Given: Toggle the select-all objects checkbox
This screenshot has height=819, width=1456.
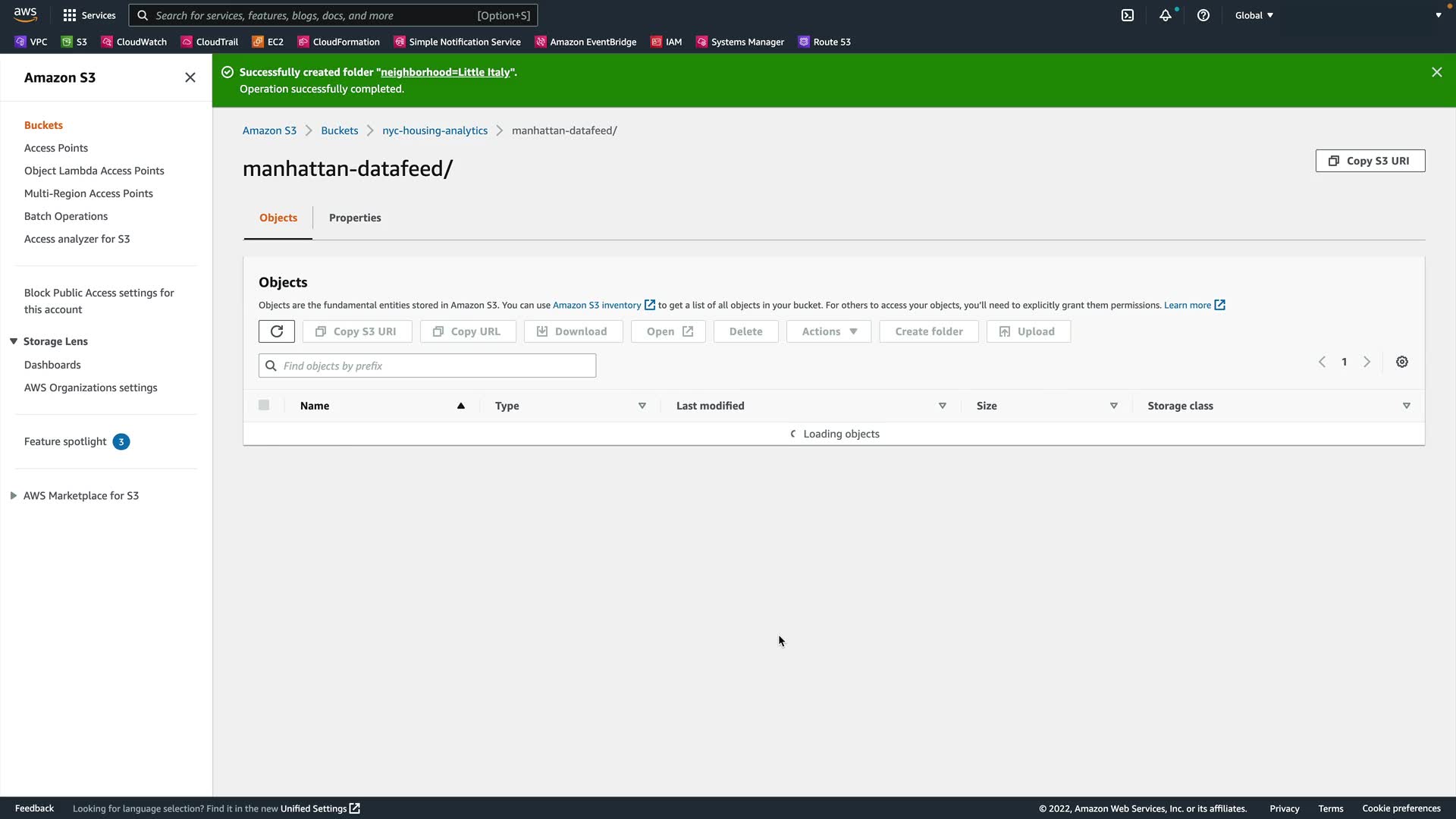Looking at the screenshot, I should click(x=264, y=406).
